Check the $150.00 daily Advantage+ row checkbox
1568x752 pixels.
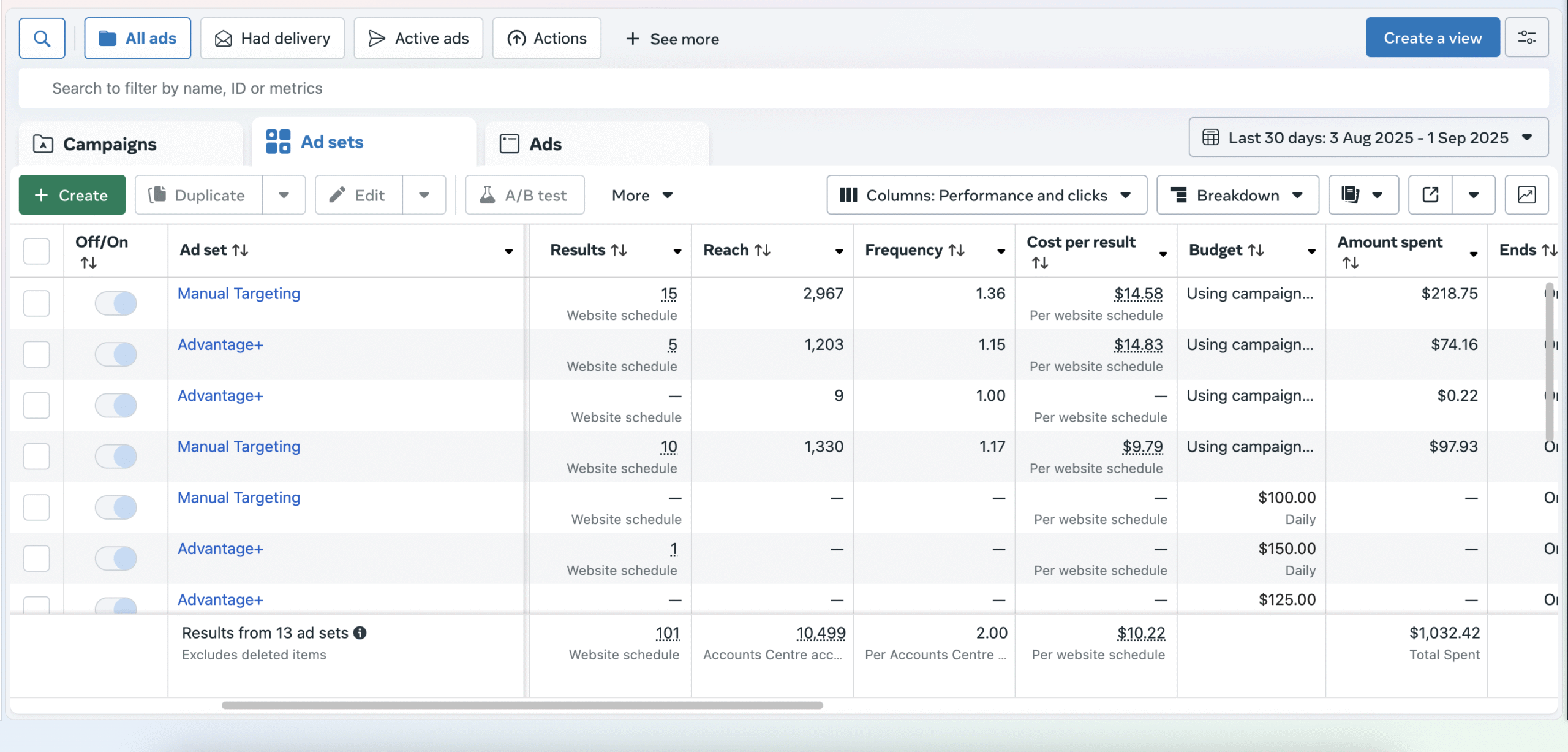[36, 558]
